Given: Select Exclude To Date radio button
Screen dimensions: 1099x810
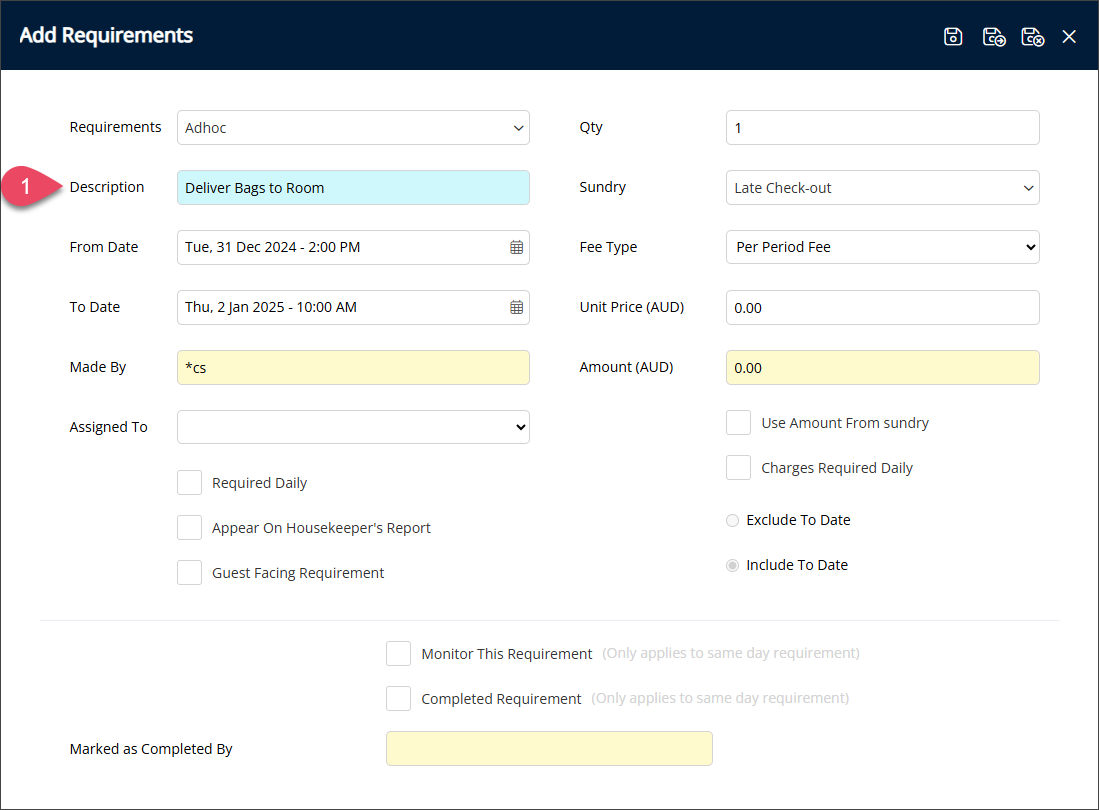Looking at the screenshot, I should click(732, 520).
